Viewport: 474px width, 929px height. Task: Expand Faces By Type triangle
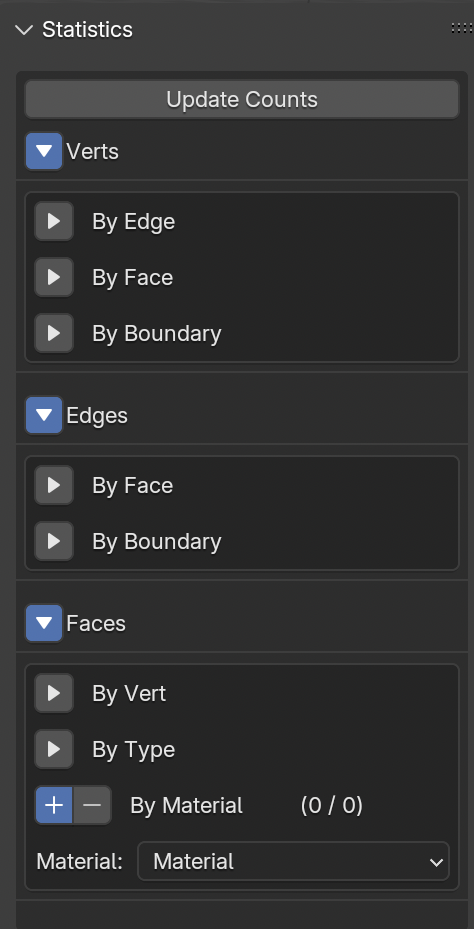coord(54,749)
